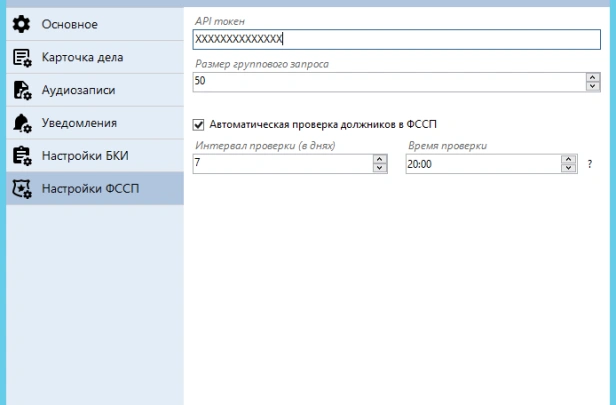
Task: Increase Размер группового запроса with up arrow
Action: (x=592, y=76)
